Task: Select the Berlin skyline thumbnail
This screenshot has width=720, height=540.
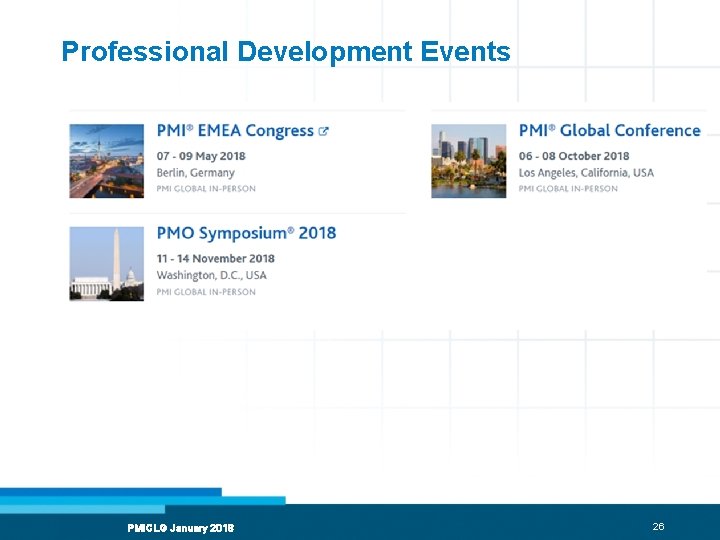Action: [x=107, y=161]
